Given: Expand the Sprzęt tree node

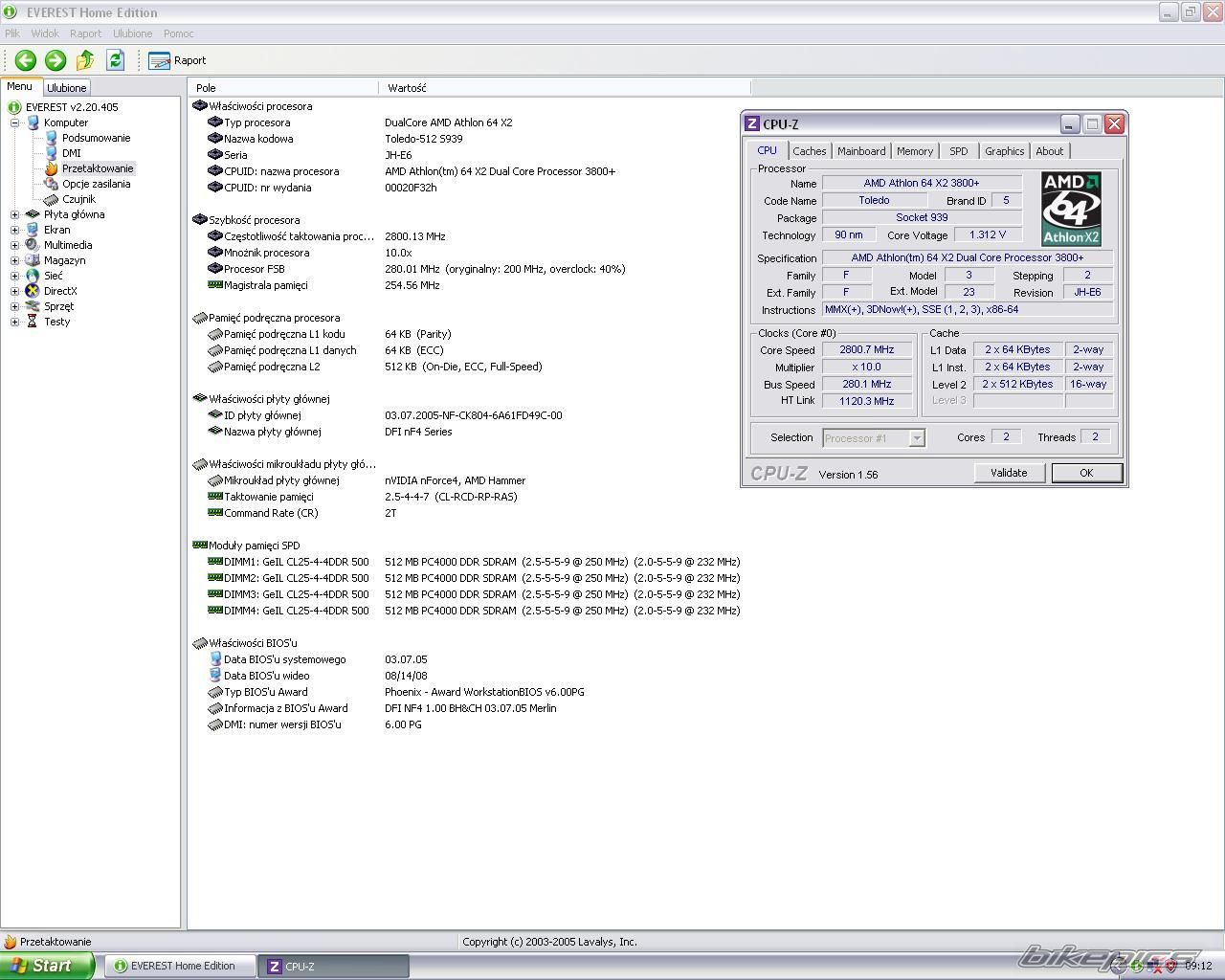Looking at the screenshot, I should [x=15, y=306].
